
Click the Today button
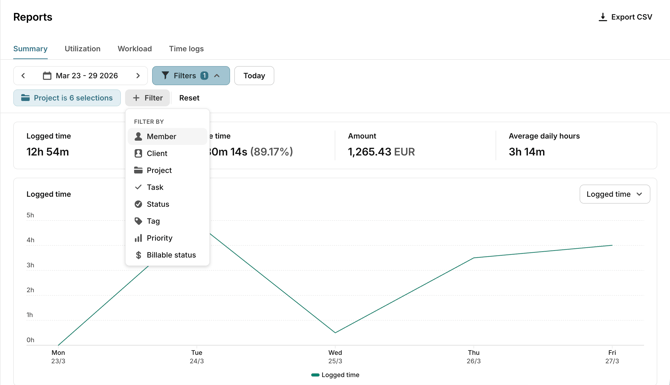(254, 76)
